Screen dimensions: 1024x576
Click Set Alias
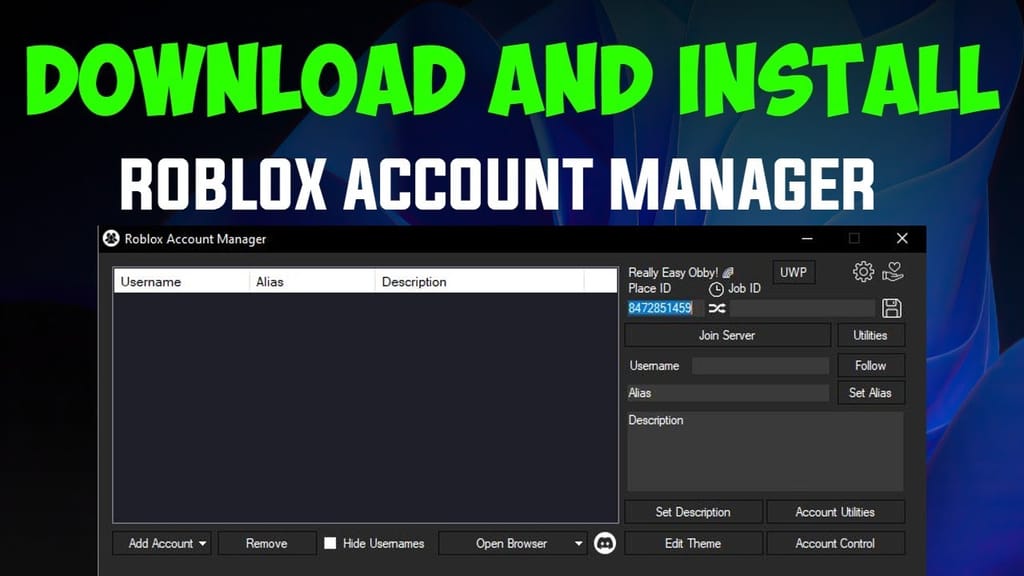869,393
